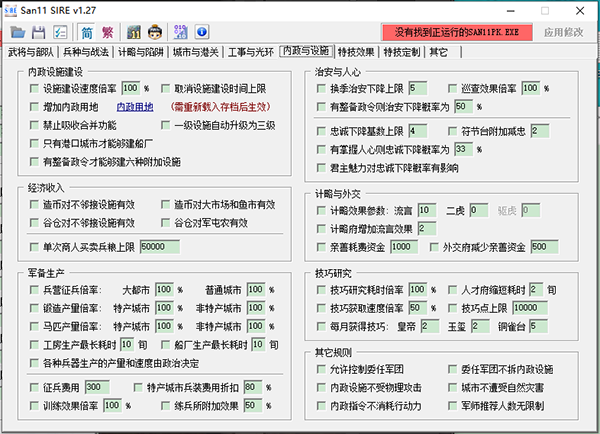Select the 城市与港关 tab

point(196,52)
